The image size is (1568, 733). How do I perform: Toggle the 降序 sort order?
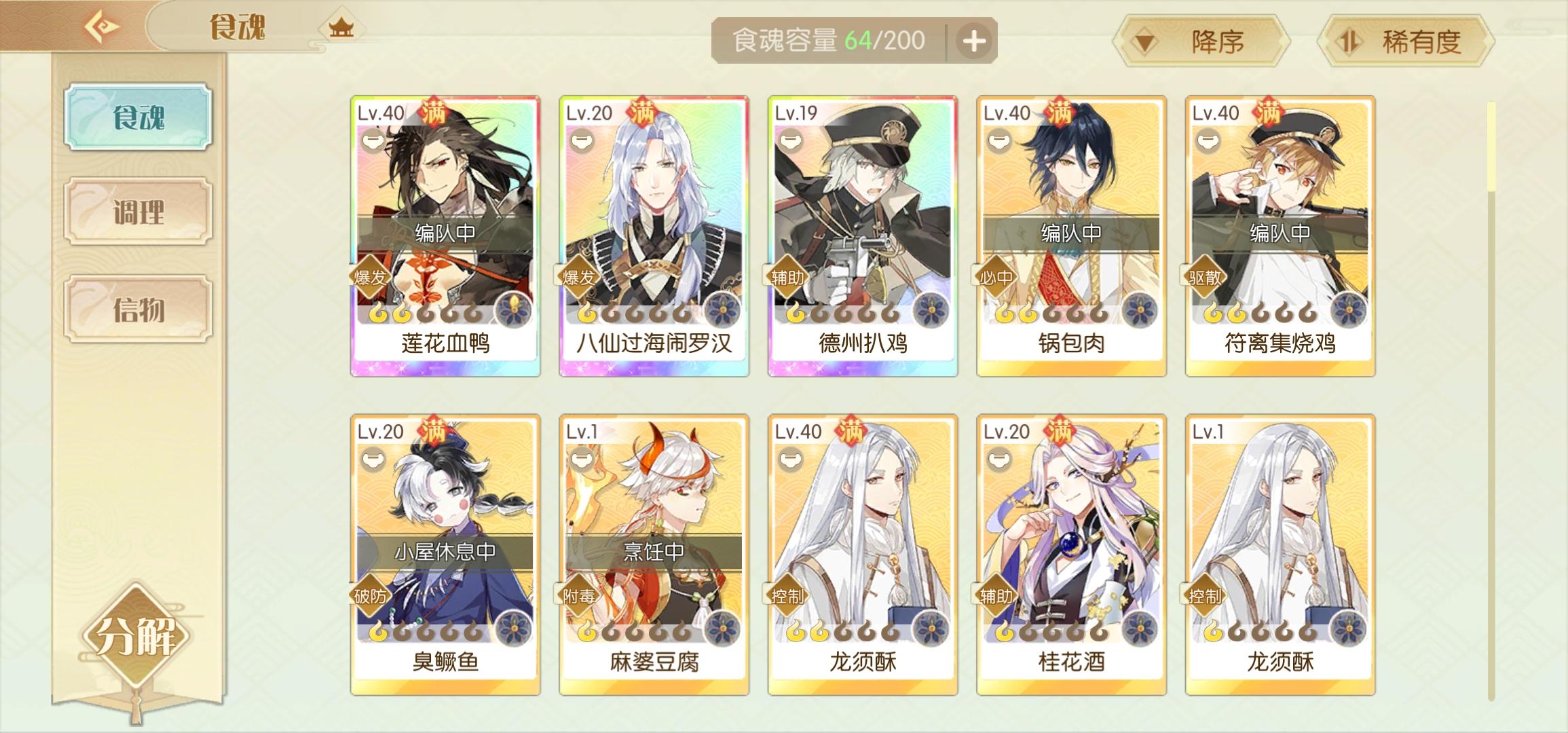(1201, 42)
